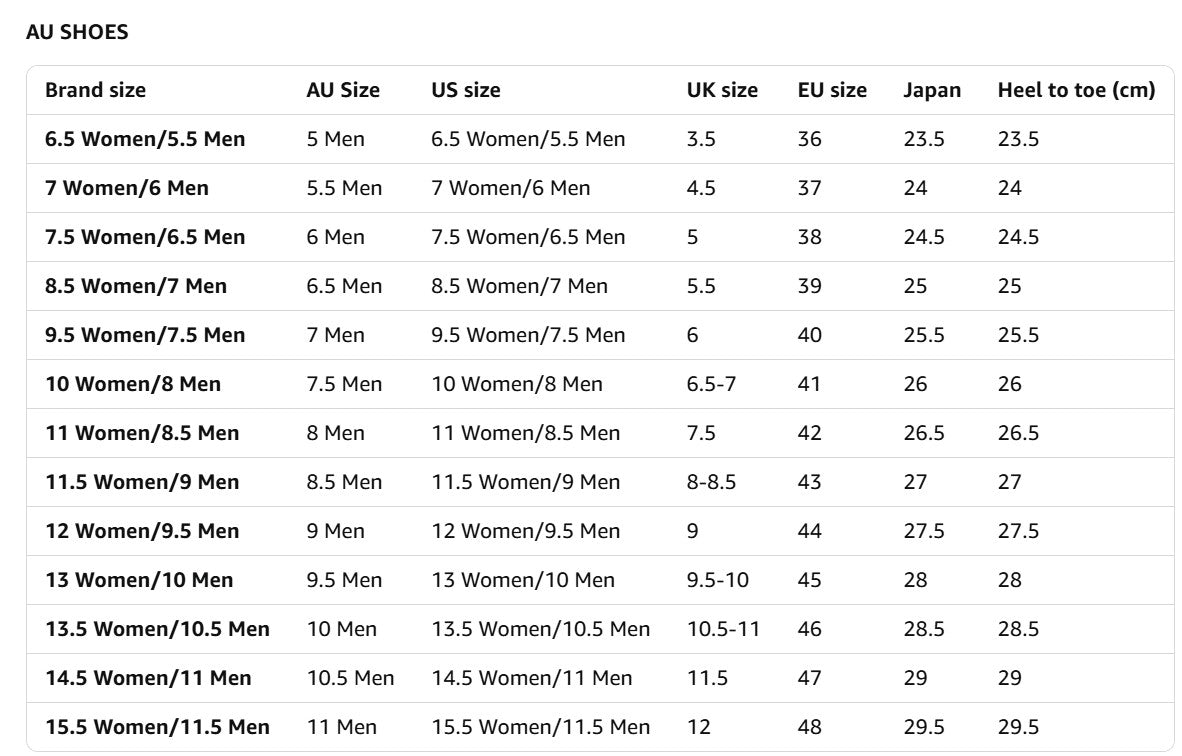Click the AU SHOES heading
The width and height of the screenshot is (1182, 756).
tap(77, 32)
